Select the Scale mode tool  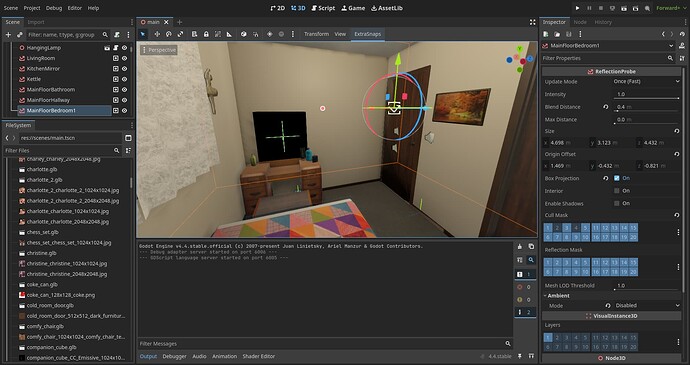180,34
